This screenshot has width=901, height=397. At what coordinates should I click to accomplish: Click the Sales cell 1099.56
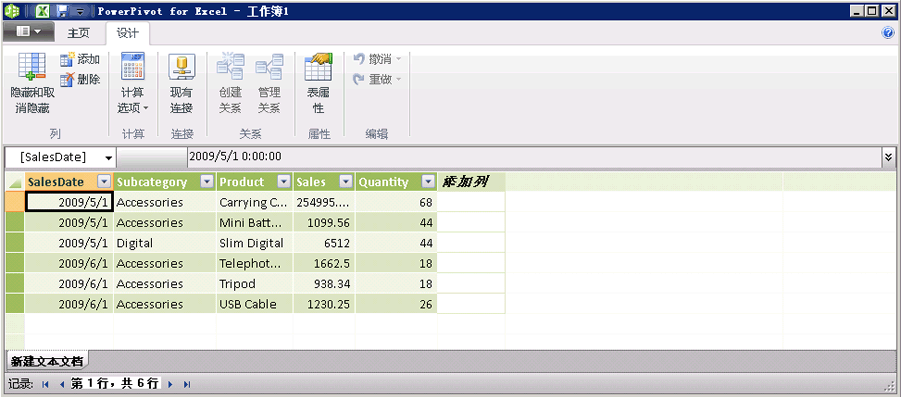(325, 222)
